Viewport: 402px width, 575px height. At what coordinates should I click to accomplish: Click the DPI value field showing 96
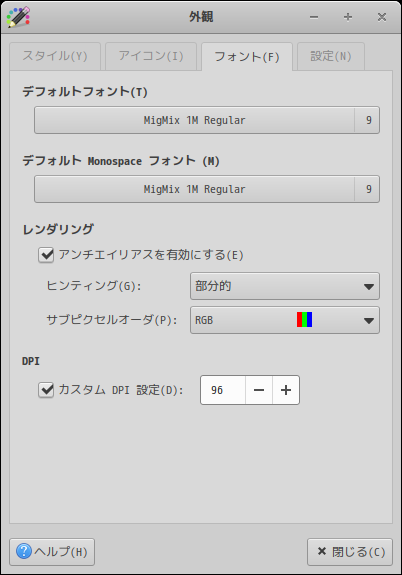[223, 390]
